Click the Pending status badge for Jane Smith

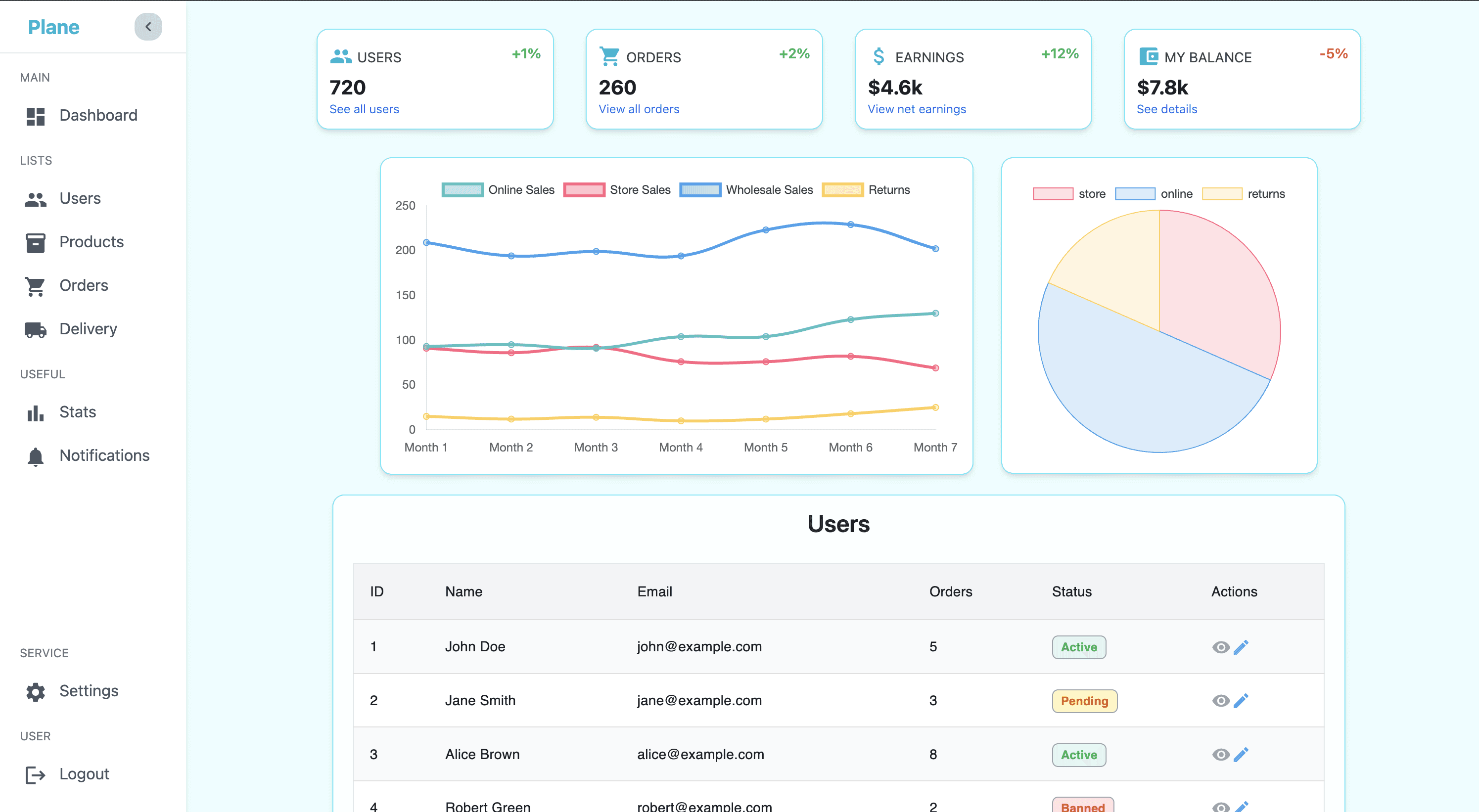coord(1084,701)
